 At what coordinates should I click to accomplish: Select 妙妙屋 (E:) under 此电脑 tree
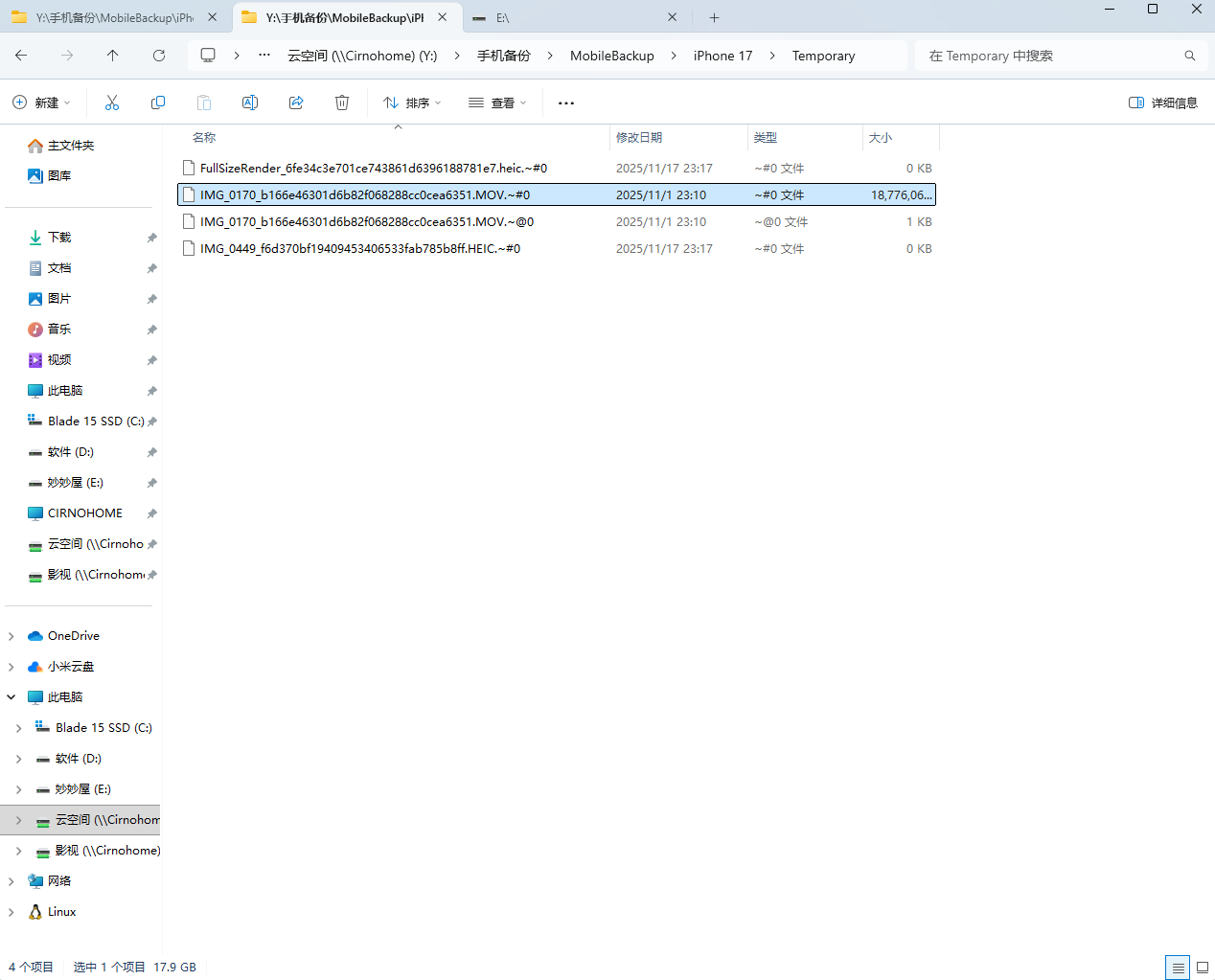click(x=83, y=789)
